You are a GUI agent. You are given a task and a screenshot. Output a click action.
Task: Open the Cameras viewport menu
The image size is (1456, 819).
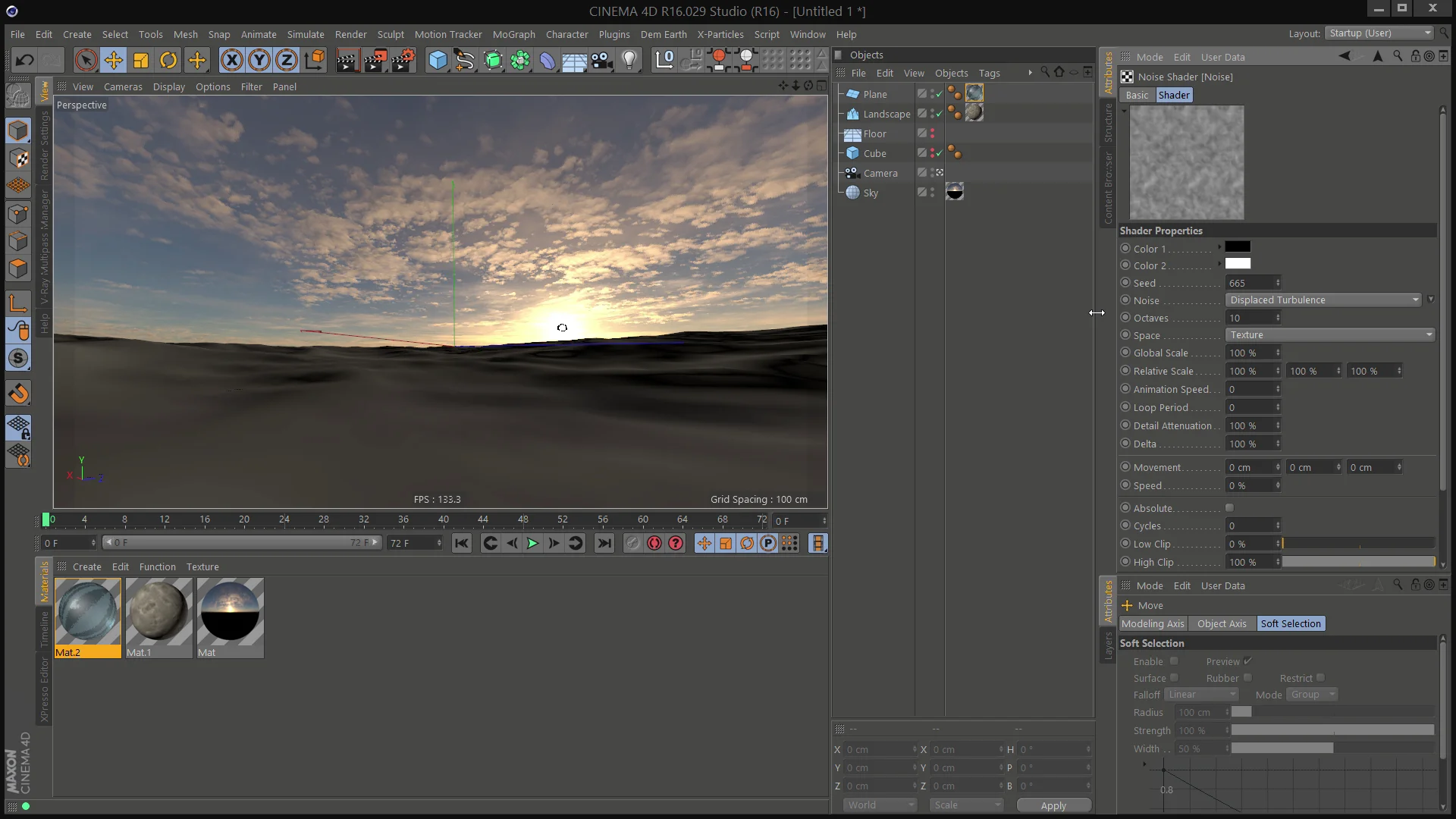click(x=123, y=86)
